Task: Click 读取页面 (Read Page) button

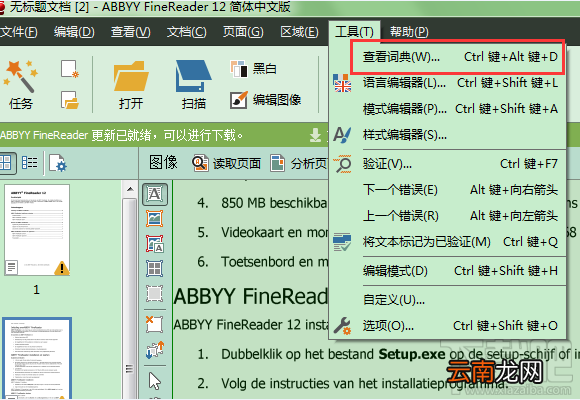Action: 226,163
